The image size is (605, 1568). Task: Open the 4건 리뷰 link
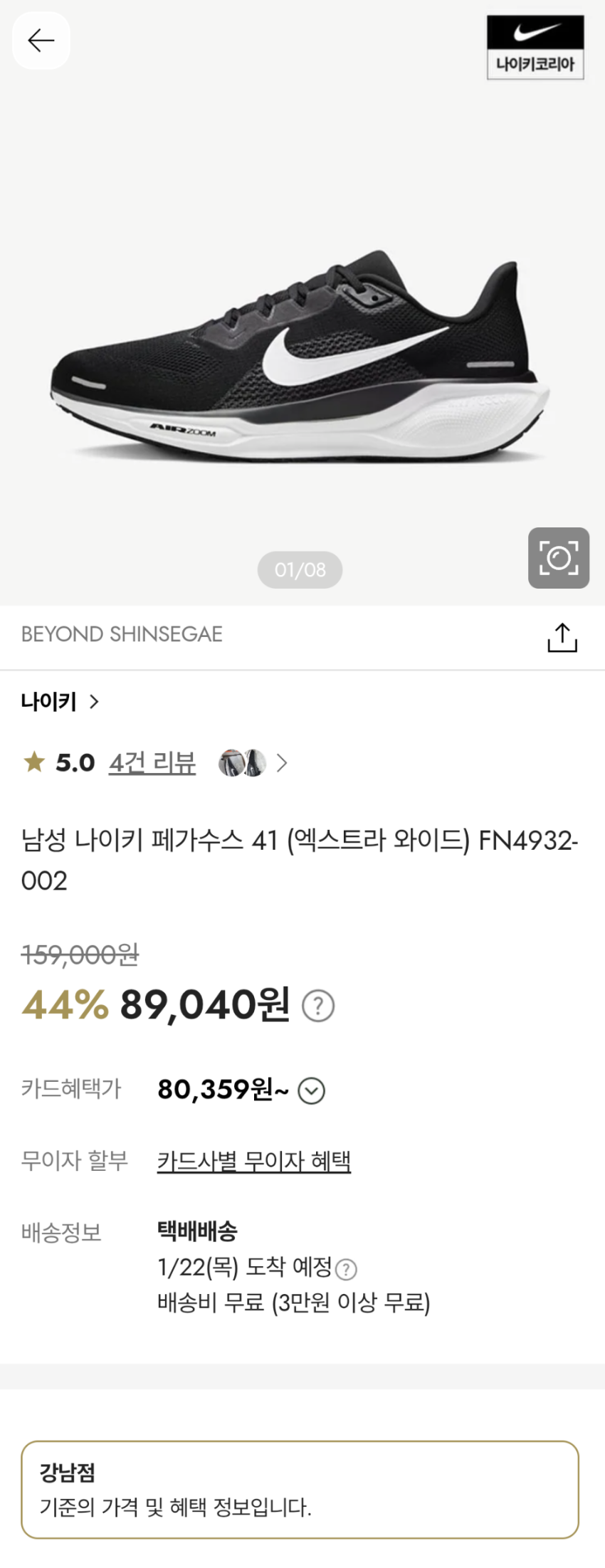(x=152, y=763)
